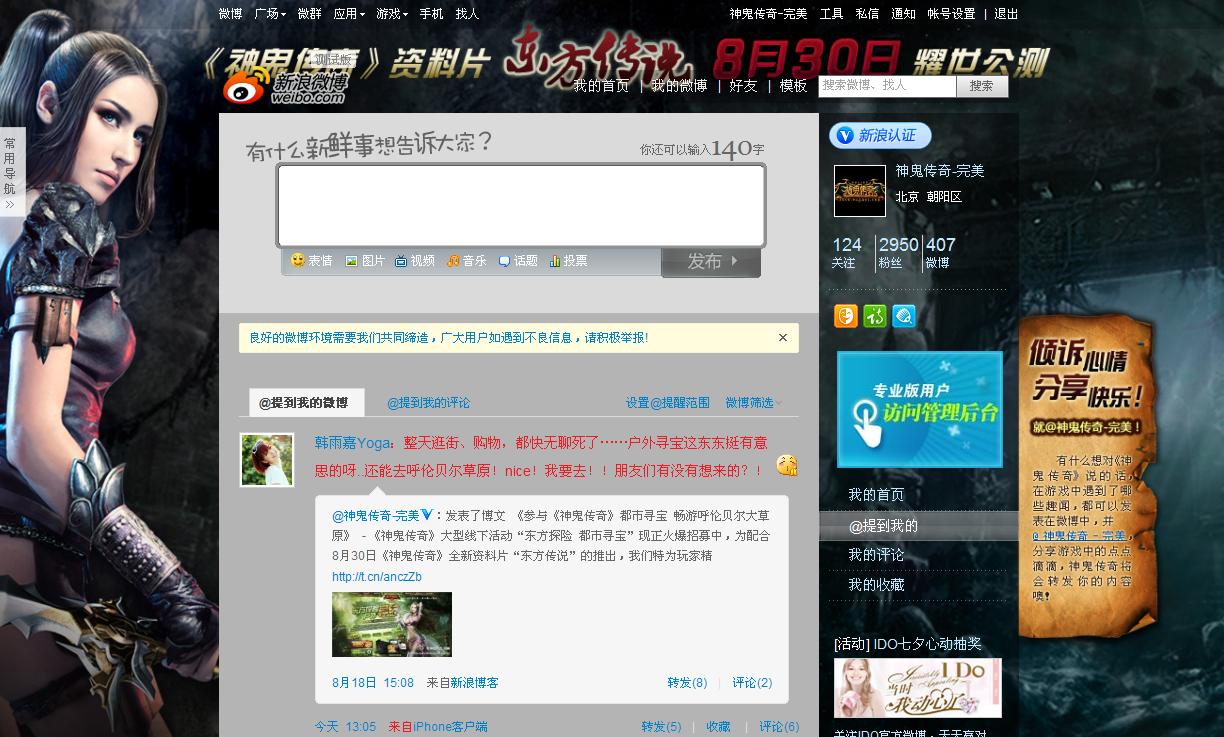Open the 应用 dropdown in top bar
Image resolution: width=1224 pixels, height=737 pixels.
click(349, 14)
